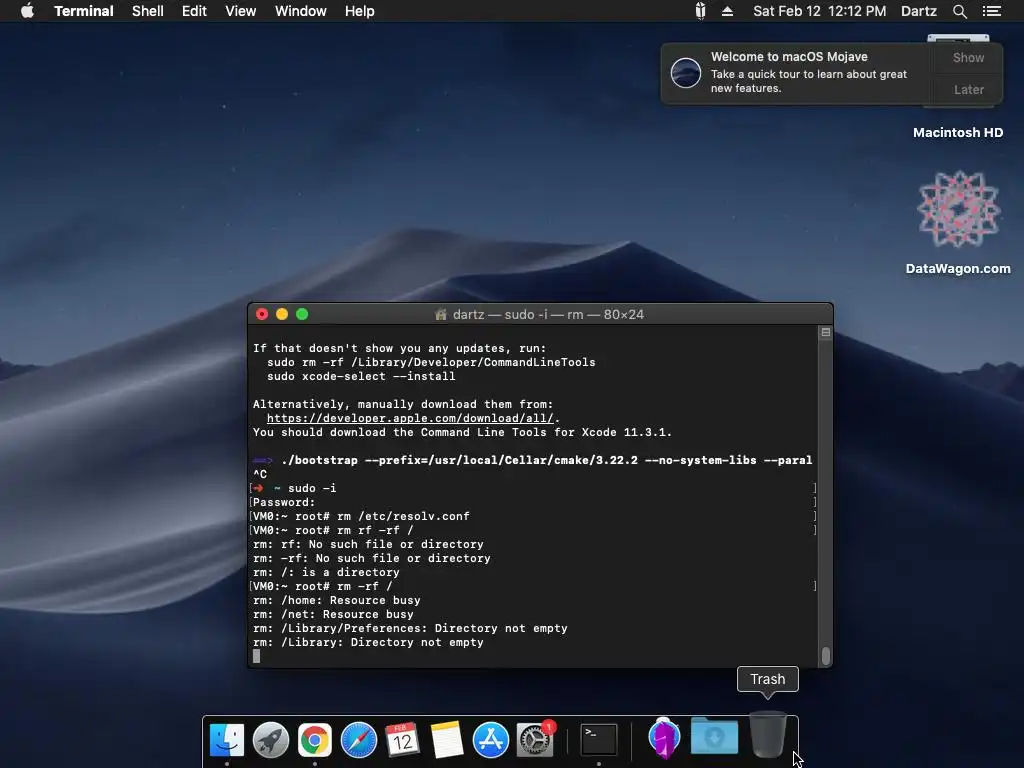This screenshot has height=768, width=1024.
Task: Open System Preferences gear in Dock
Action: (535, 740)
